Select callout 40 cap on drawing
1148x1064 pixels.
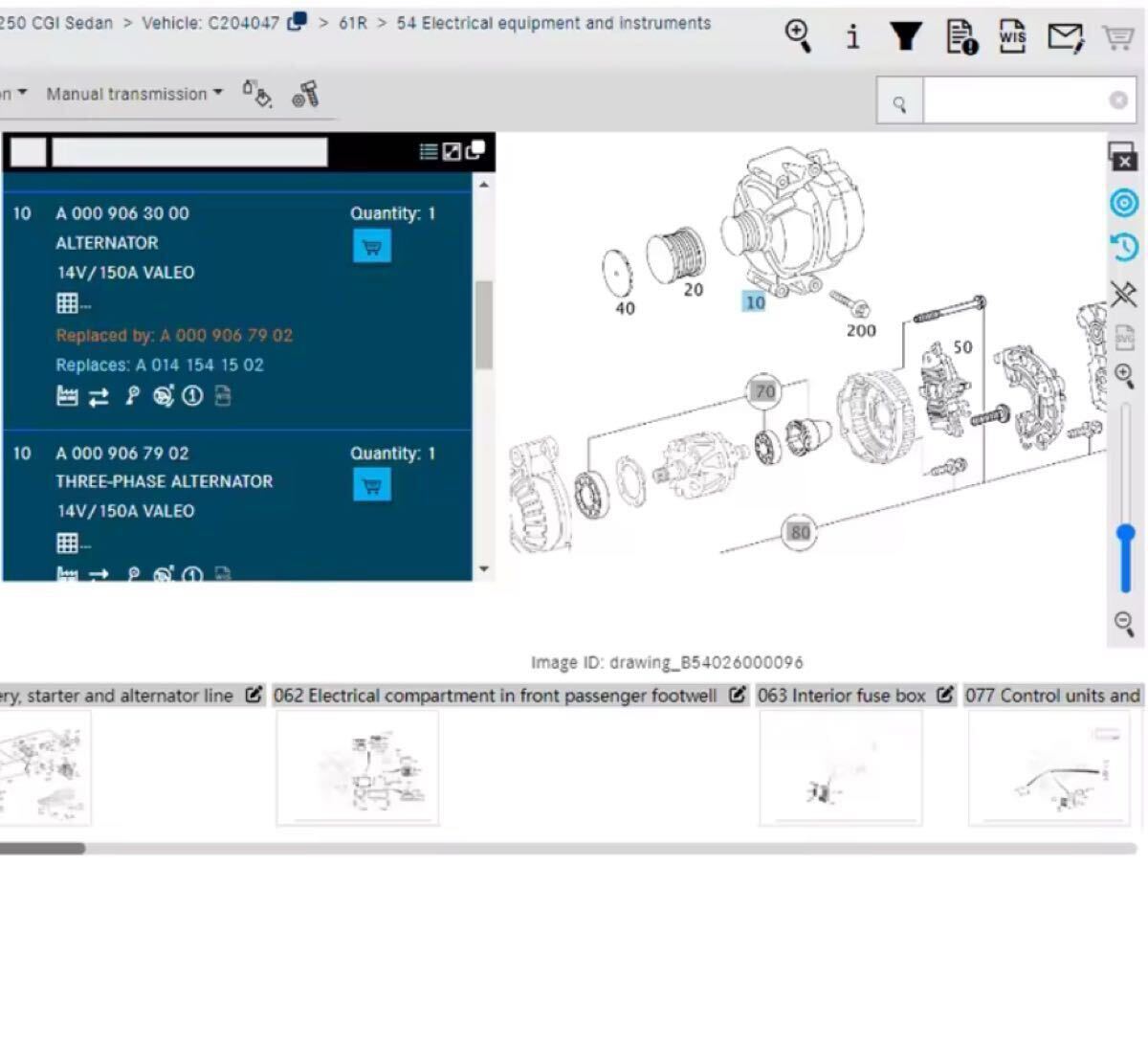pyautogui.click(x=625, y=308)
